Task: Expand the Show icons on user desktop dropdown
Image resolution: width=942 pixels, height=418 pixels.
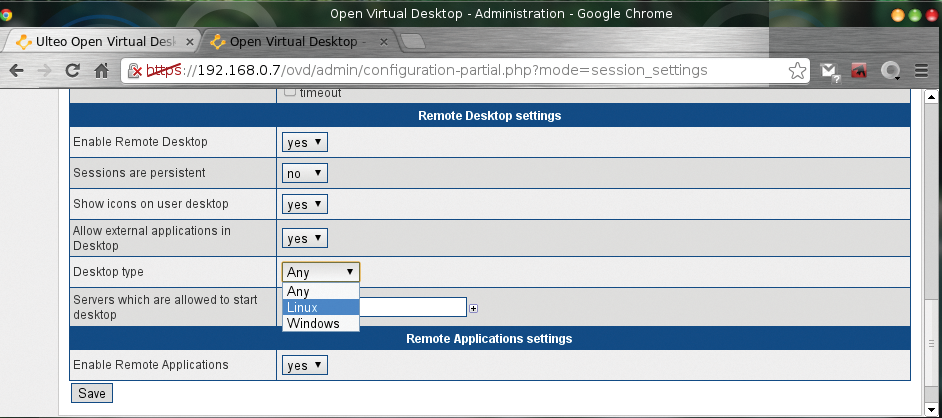Action: click(x=305, y=204)
